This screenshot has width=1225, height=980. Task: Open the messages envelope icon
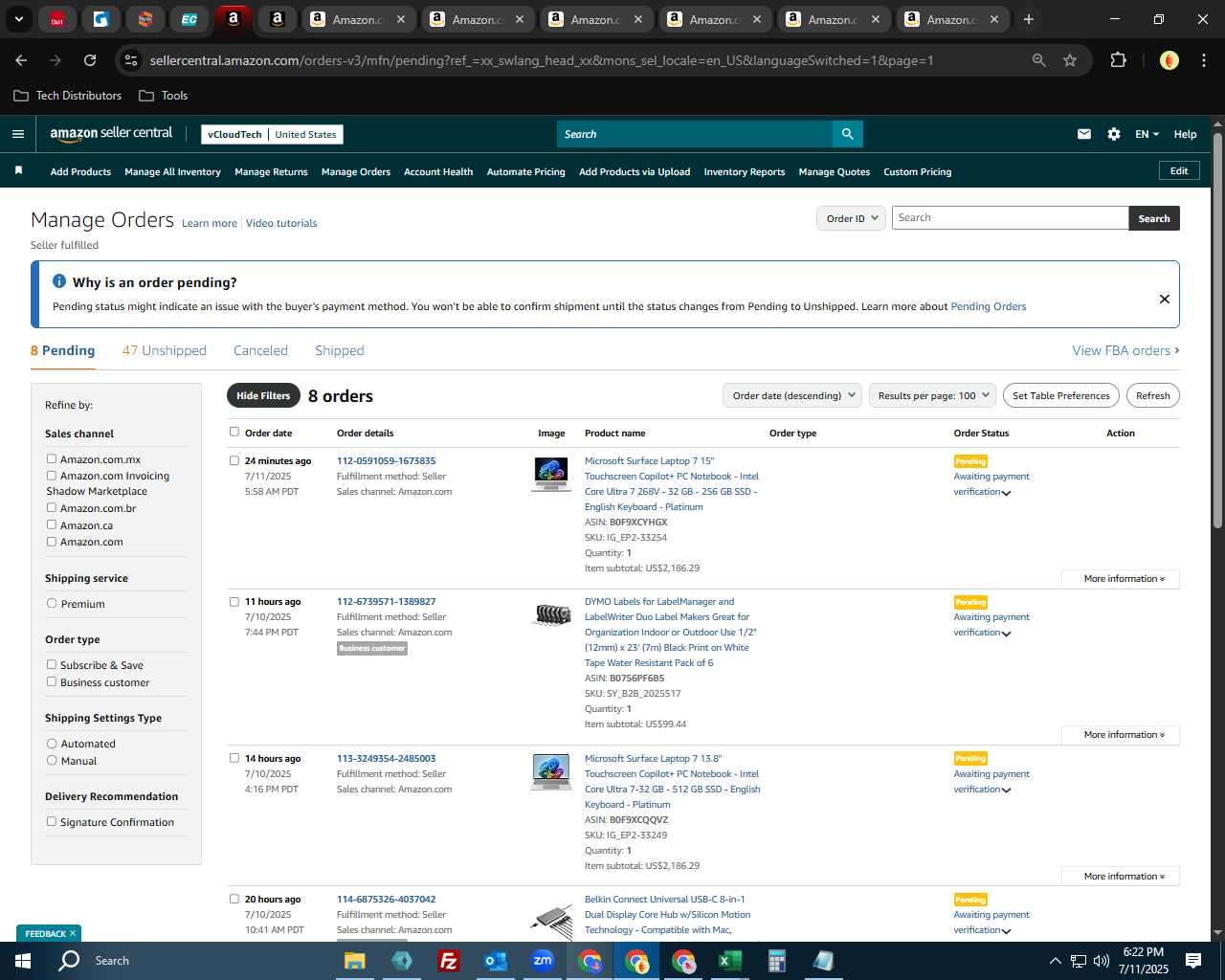click(x=1084, y=134)
